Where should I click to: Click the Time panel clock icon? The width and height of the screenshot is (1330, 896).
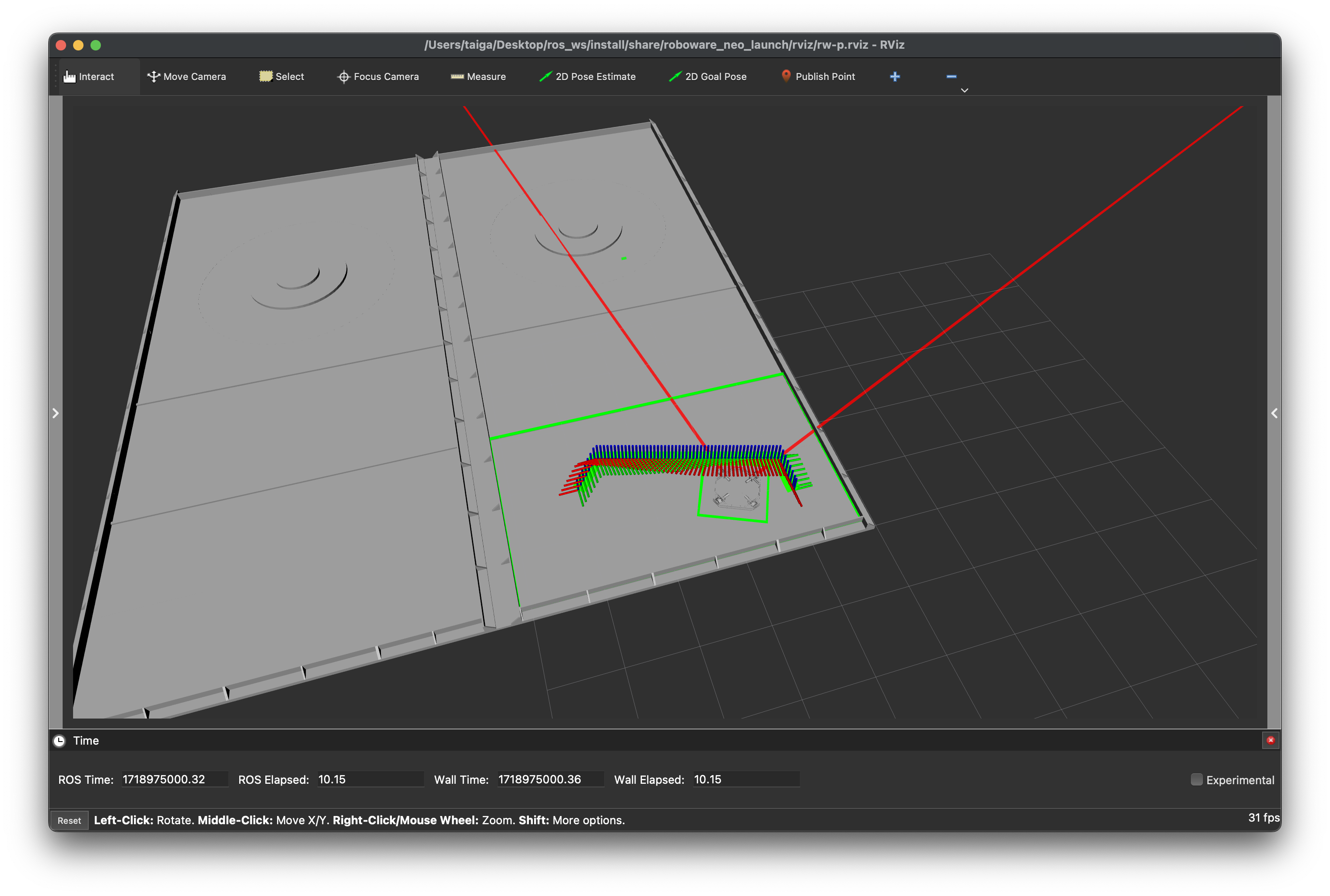coord(60,741)
